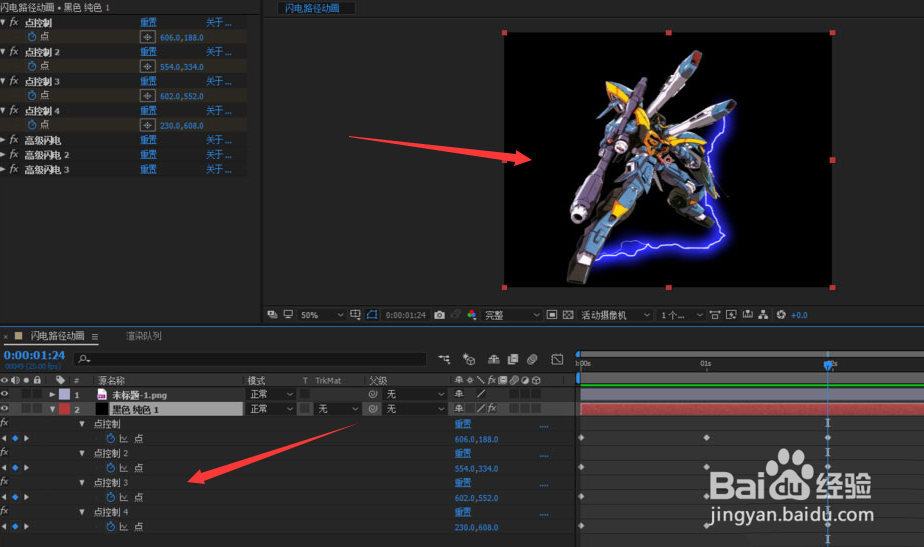
Task: Collapse layer 2 黑色 纯色 1 properties
Action: point(52,409)
